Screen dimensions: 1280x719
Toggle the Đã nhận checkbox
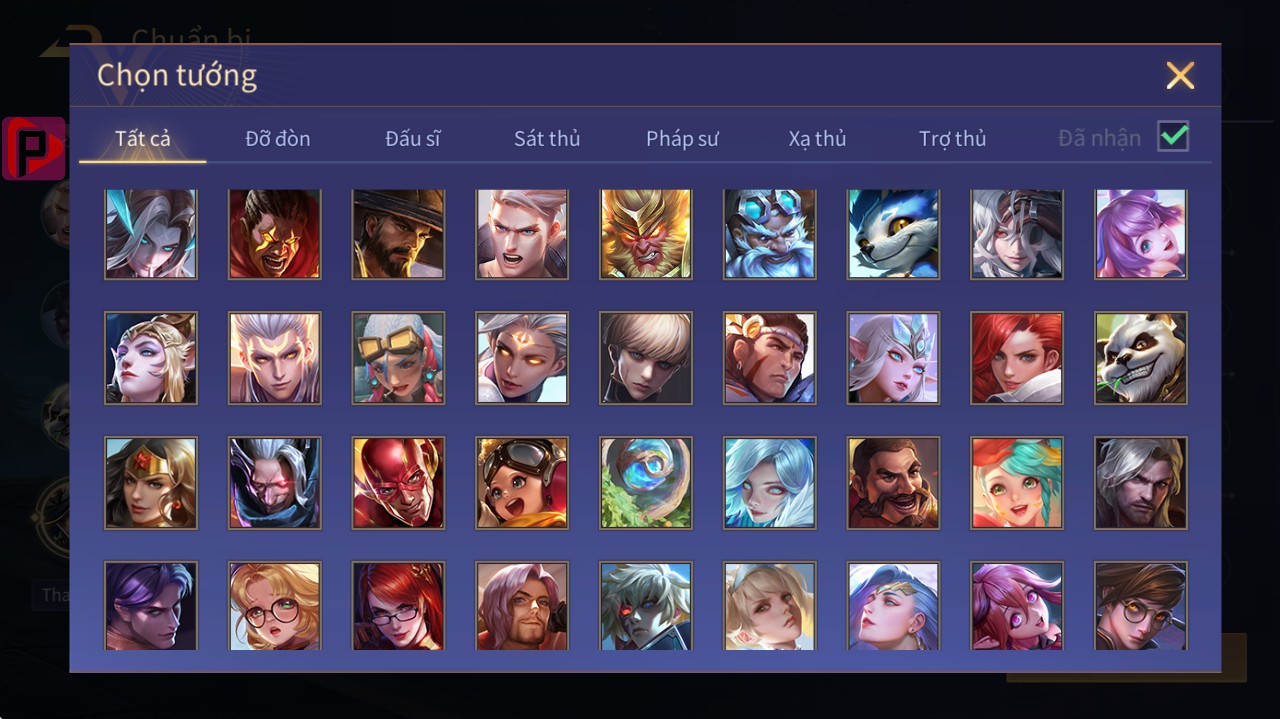[x=1173, y=136]
